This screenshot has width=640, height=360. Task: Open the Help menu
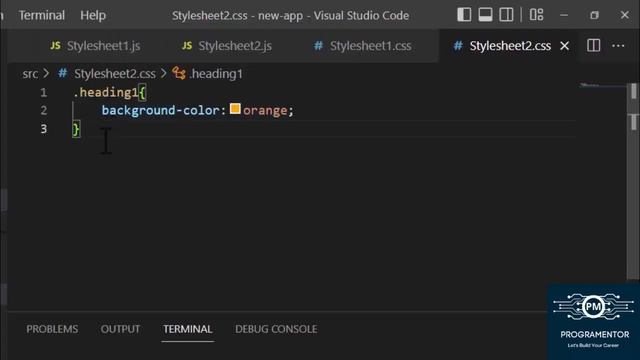(x=93, y=16)
